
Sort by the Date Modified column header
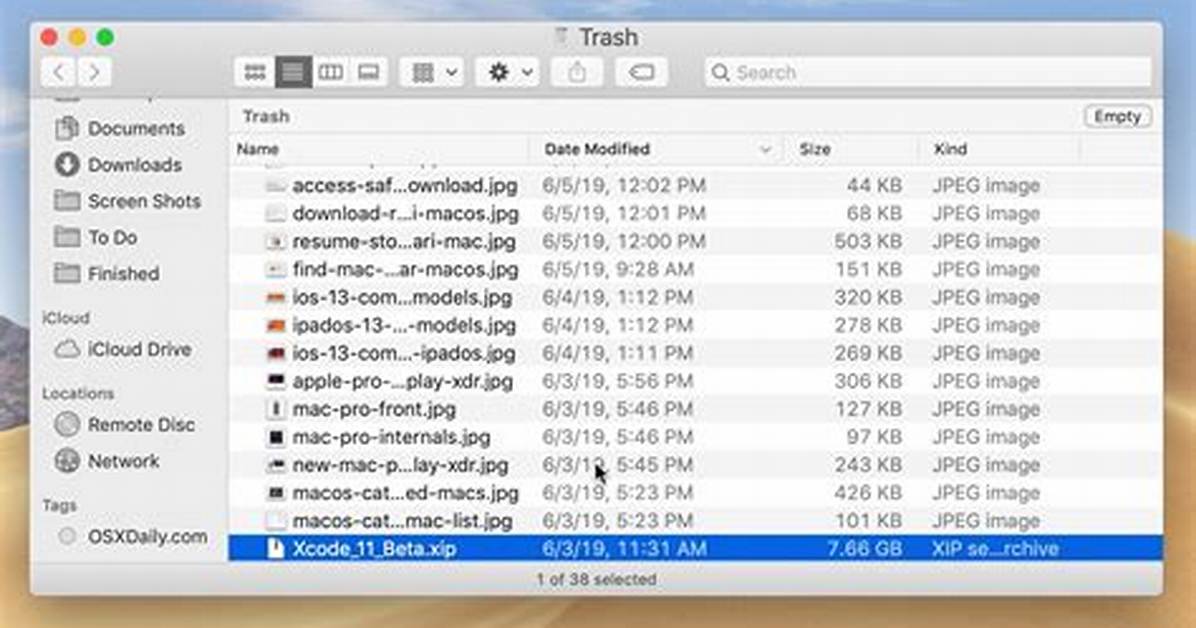(x=597, y=149)
